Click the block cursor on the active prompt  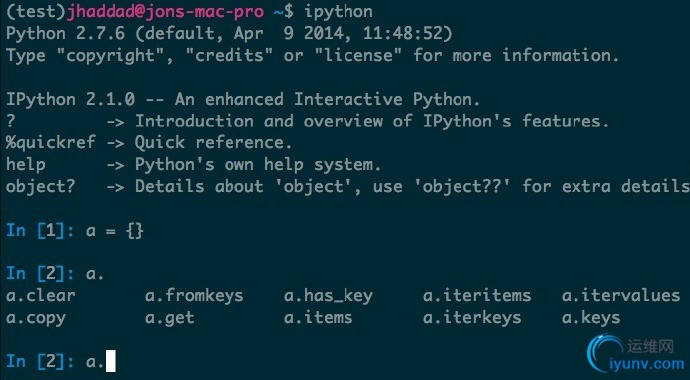tap(110, 361)
